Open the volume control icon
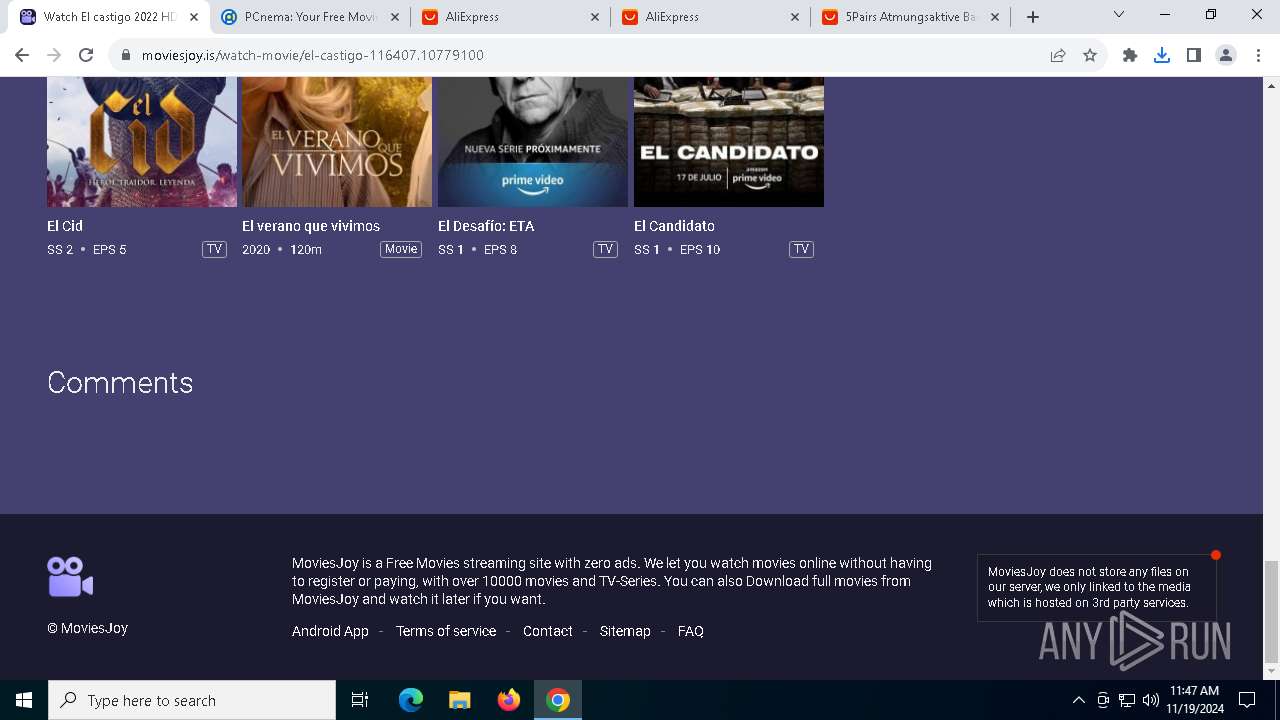1280x720 pixels. pos(1151,700)
